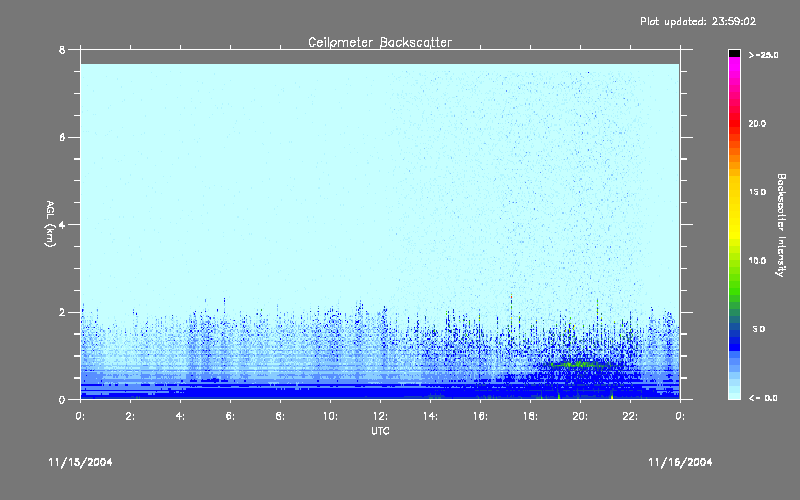Click the y-axis tick label '8'
Image resolution: width=800 pixels, height=500 pixels.
pos(62,50)
